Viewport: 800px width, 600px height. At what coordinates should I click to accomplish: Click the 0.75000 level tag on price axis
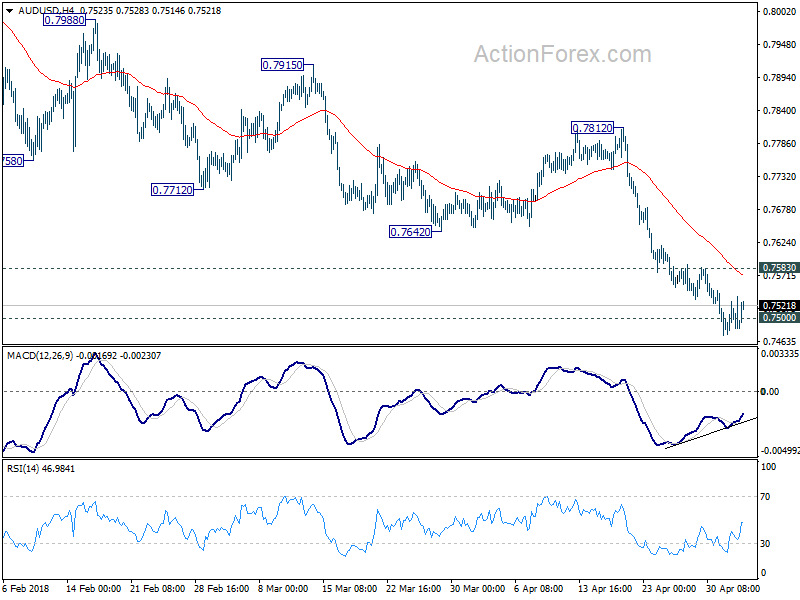pyautogui.click(x=779, y=318)
